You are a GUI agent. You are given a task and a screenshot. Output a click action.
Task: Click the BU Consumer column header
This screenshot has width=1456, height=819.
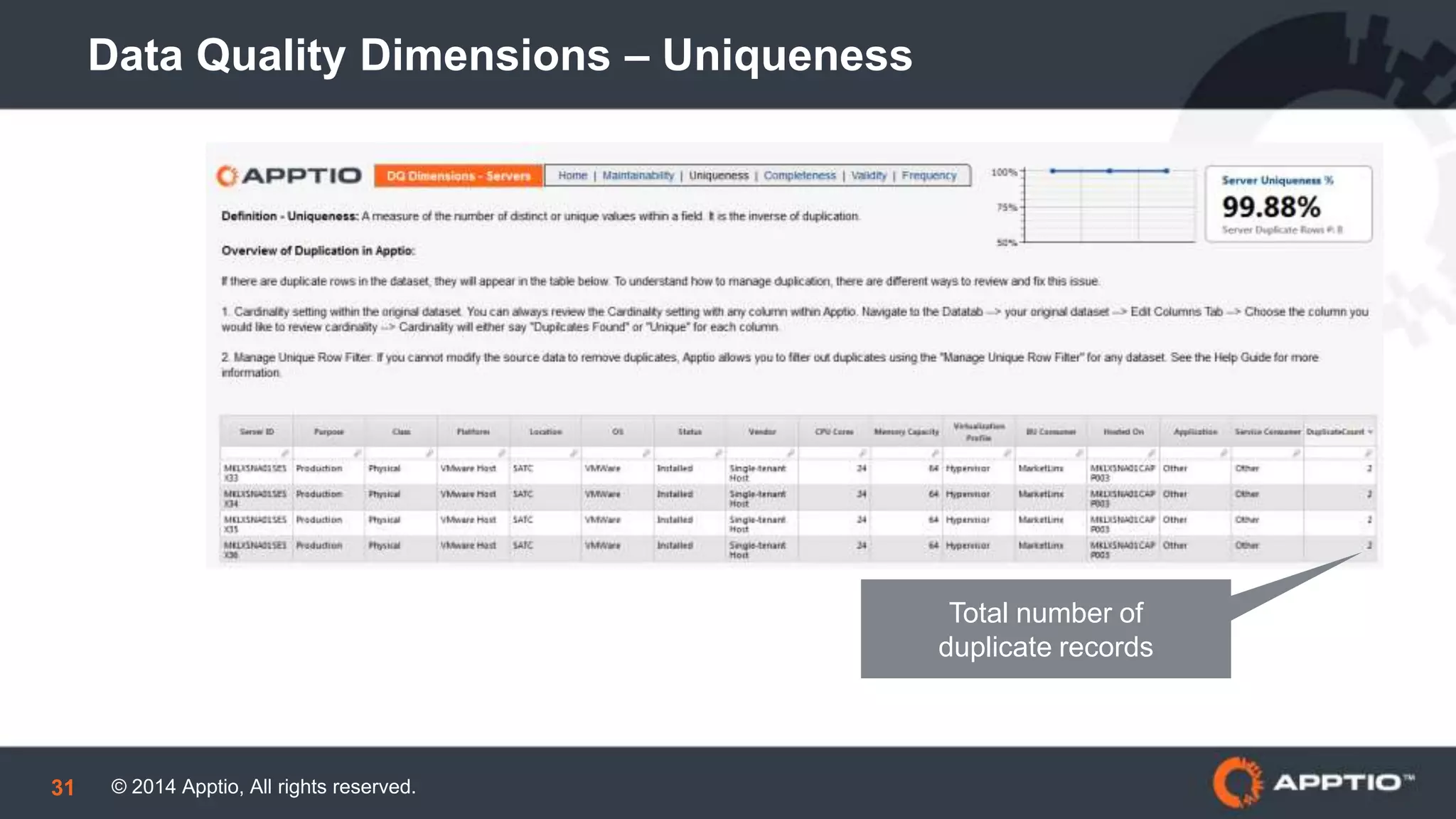pos(1051,432)
